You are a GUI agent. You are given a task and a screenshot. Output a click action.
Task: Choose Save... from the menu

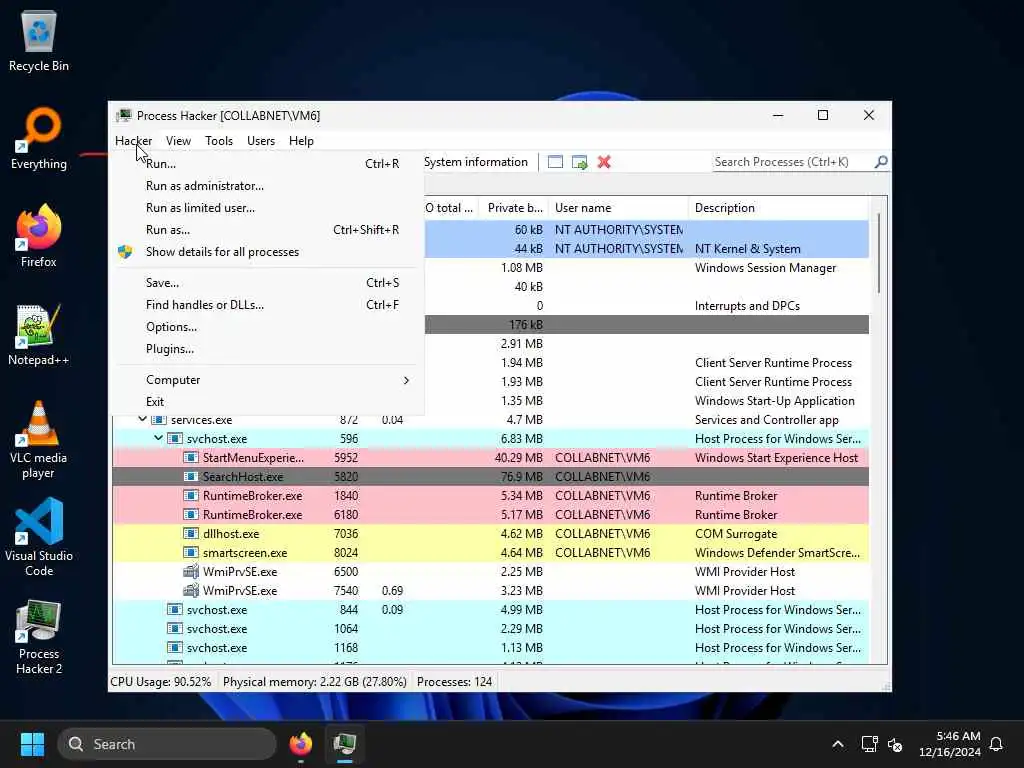click(x=268, y=283)
